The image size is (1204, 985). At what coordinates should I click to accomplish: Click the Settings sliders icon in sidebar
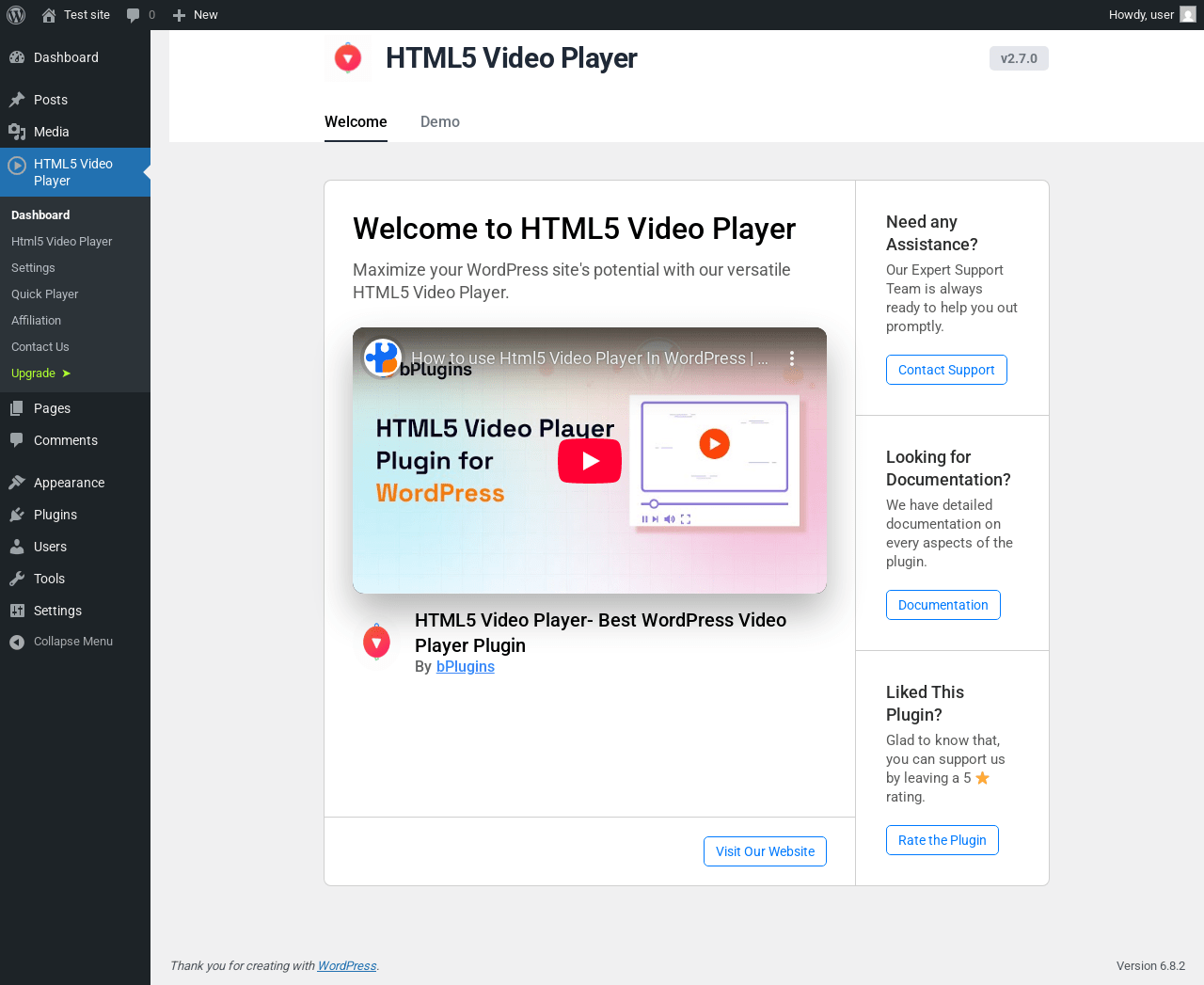[x=17, y=611]
